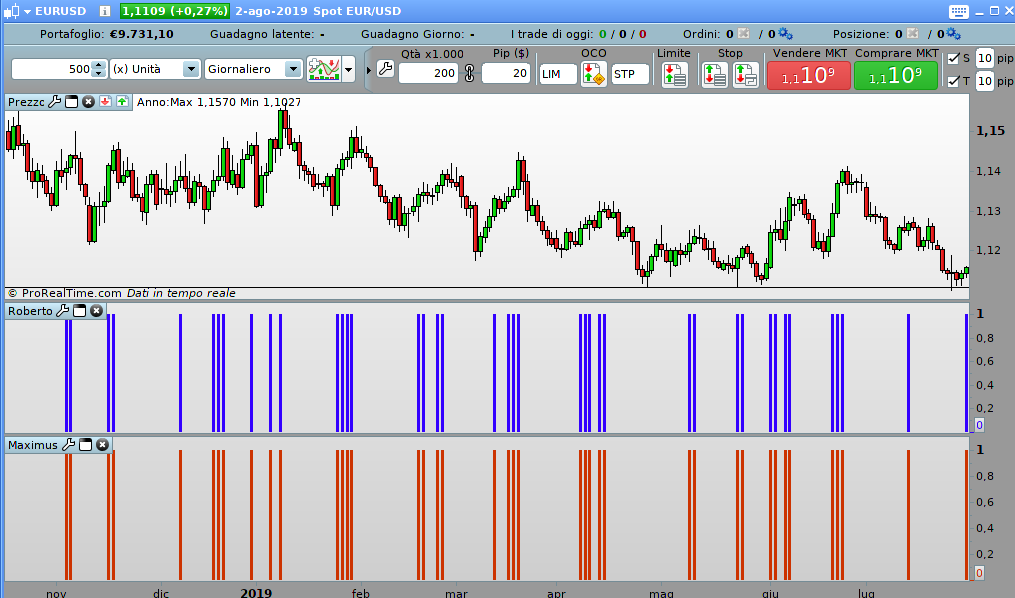Maximize the Maximus indicator panel
Image resolution: width=1015 pixels, height=598 pixels.
(85, 445)
